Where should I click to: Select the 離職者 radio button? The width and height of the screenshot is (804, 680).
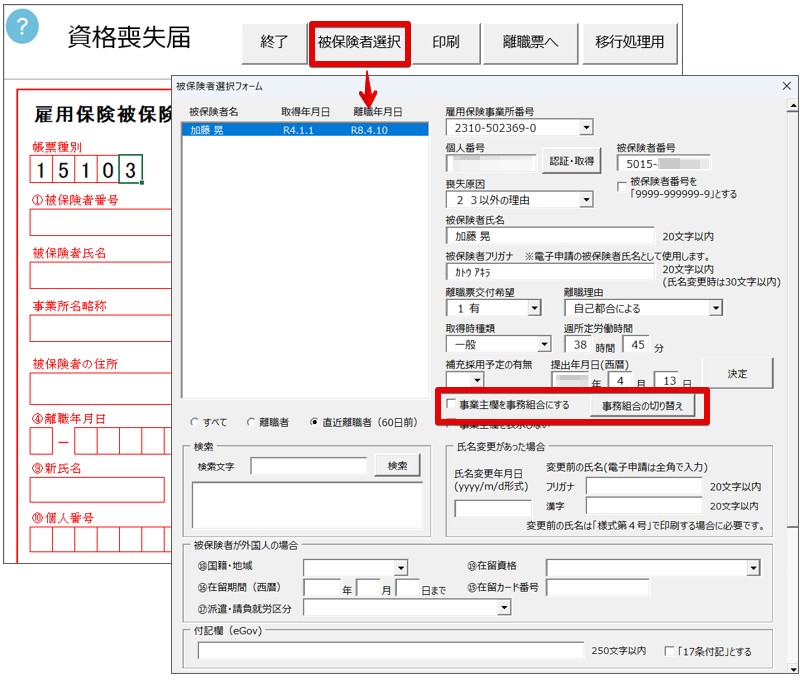pos(252,423)
